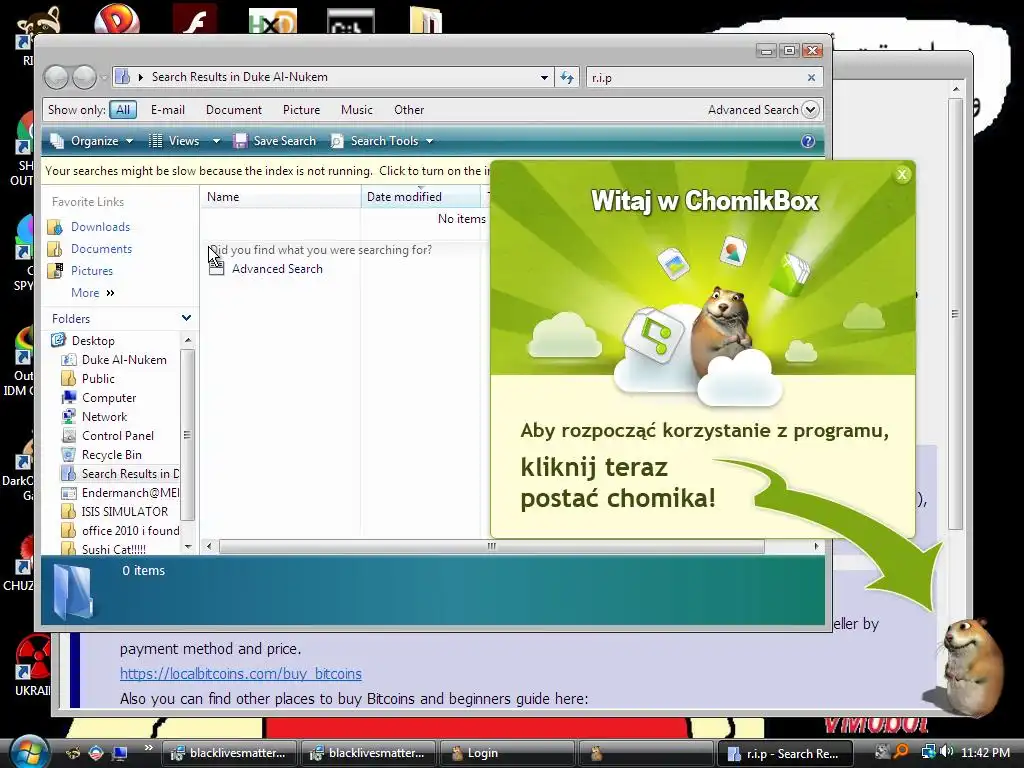This screenshot has height=768, width=1024.
Task: Select office 2010 i found folder
Action: point(130,530)
